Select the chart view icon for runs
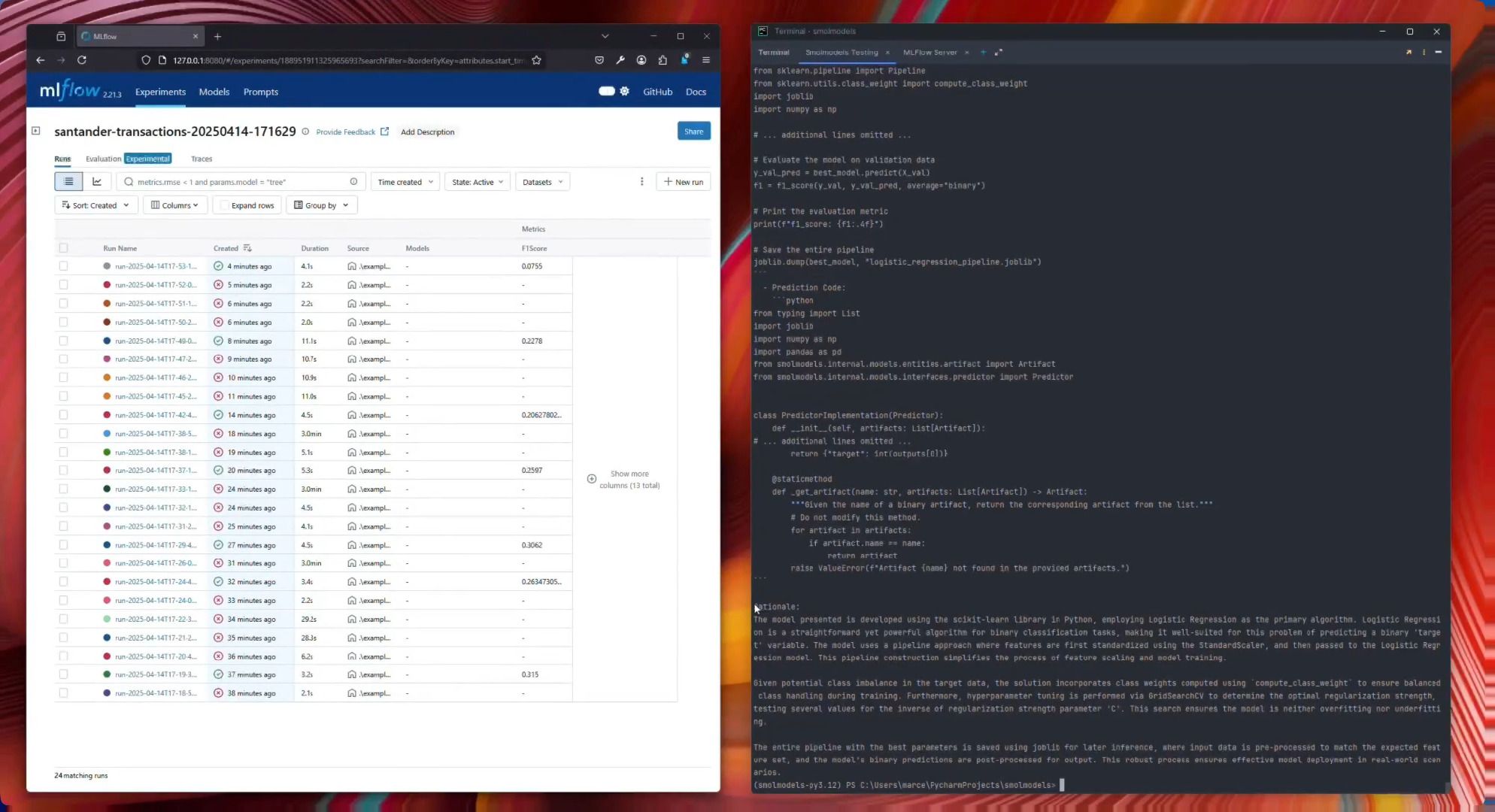The width and height of the screenshot is (1495, 812). click(97, 181)
